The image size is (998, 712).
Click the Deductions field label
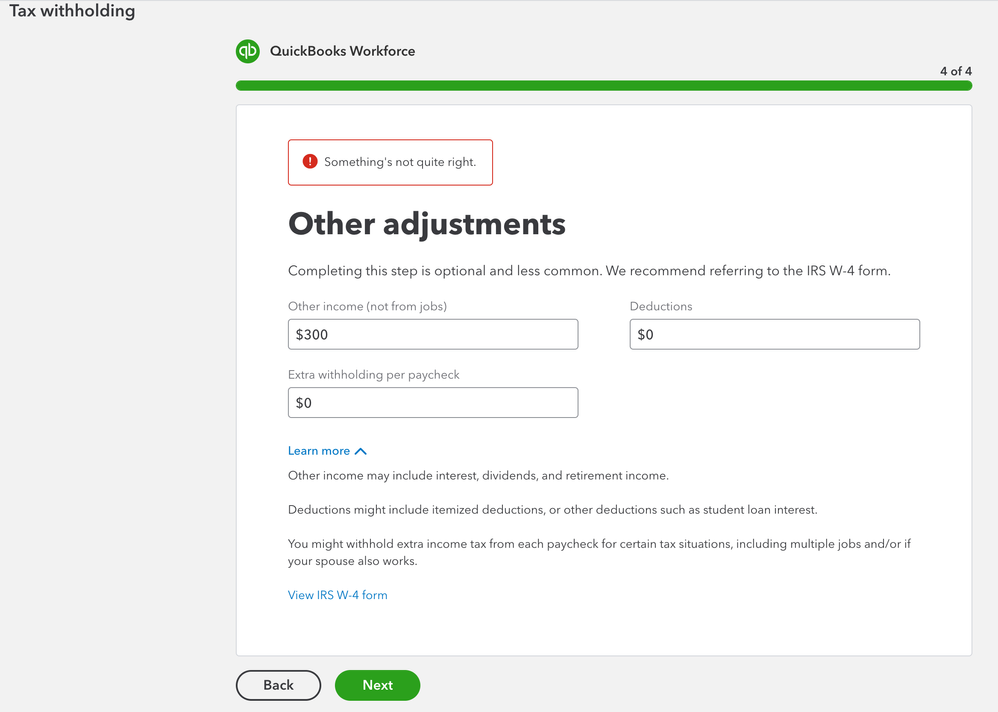point(661,306)
